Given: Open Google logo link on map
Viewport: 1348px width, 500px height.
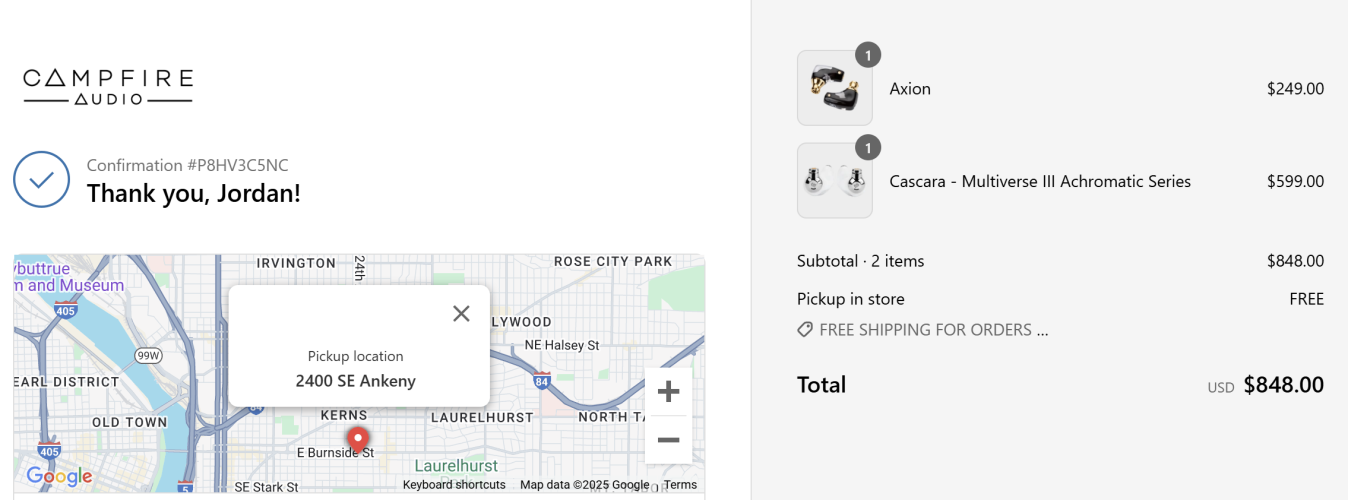Looking at the screenshot, I should click(59, 477).
